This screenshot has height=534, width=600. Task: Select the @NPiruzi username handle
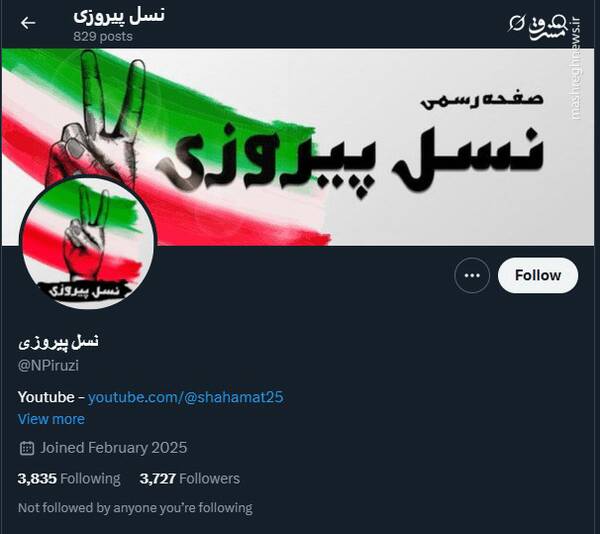click(x=48, y=365)
